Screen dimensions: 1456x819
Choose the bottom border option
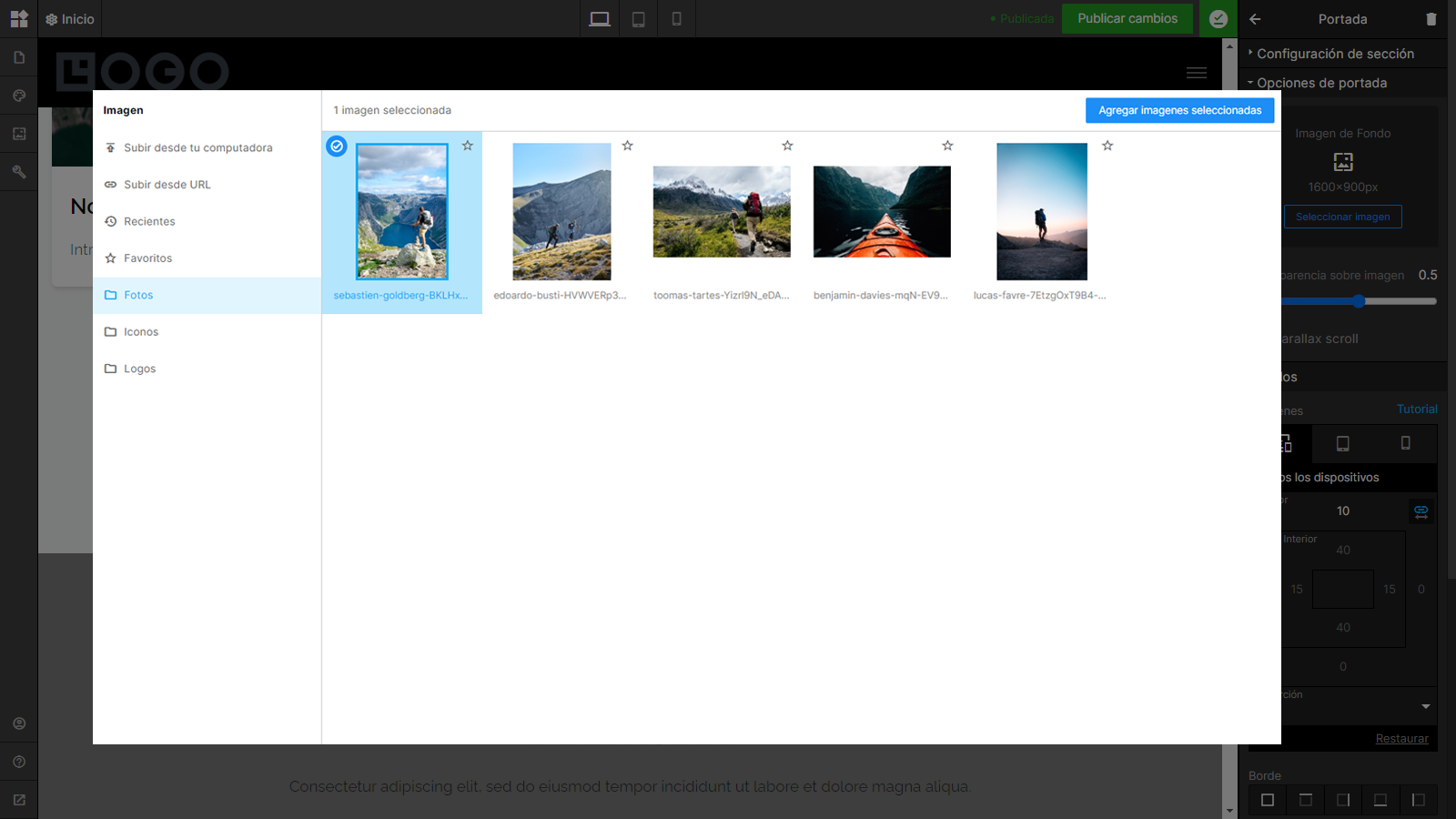click(1380, 800)
